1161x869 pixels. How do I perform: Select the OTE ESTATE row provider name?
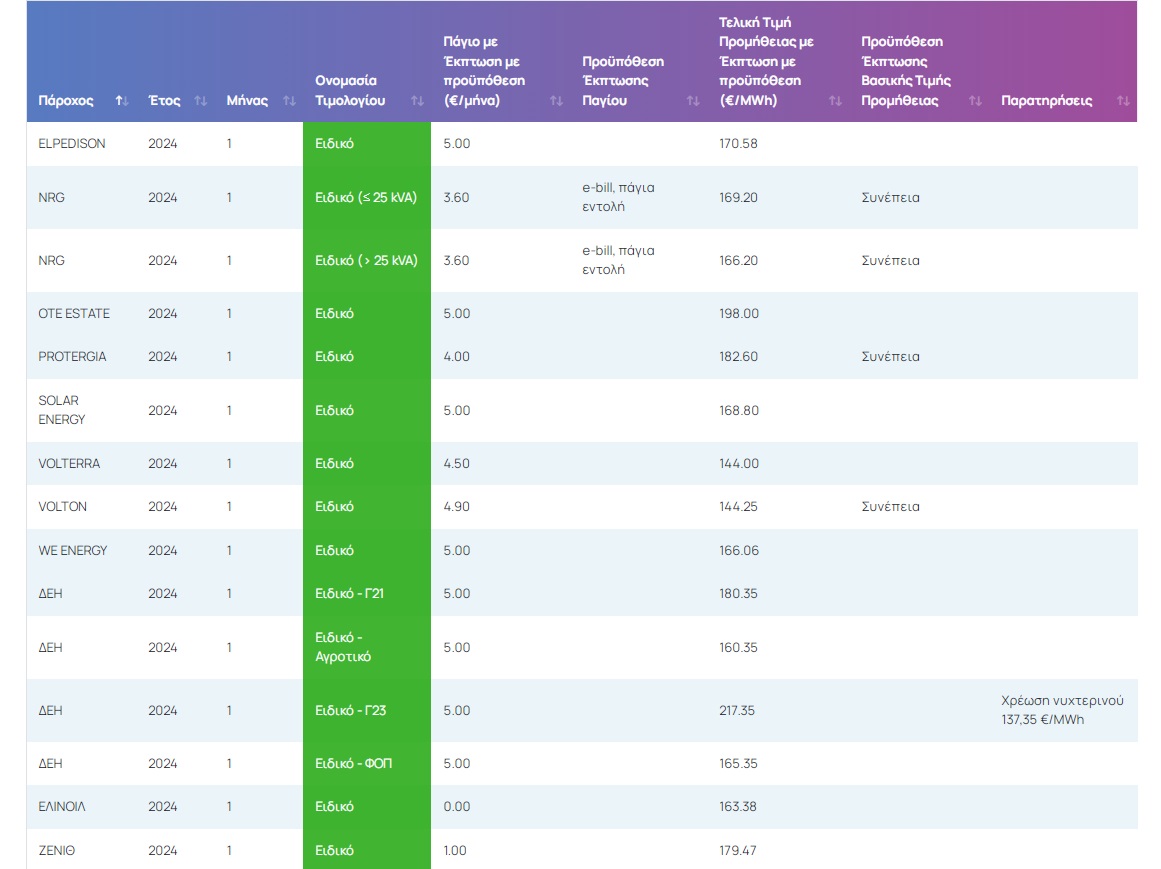(x=74, y=314)
